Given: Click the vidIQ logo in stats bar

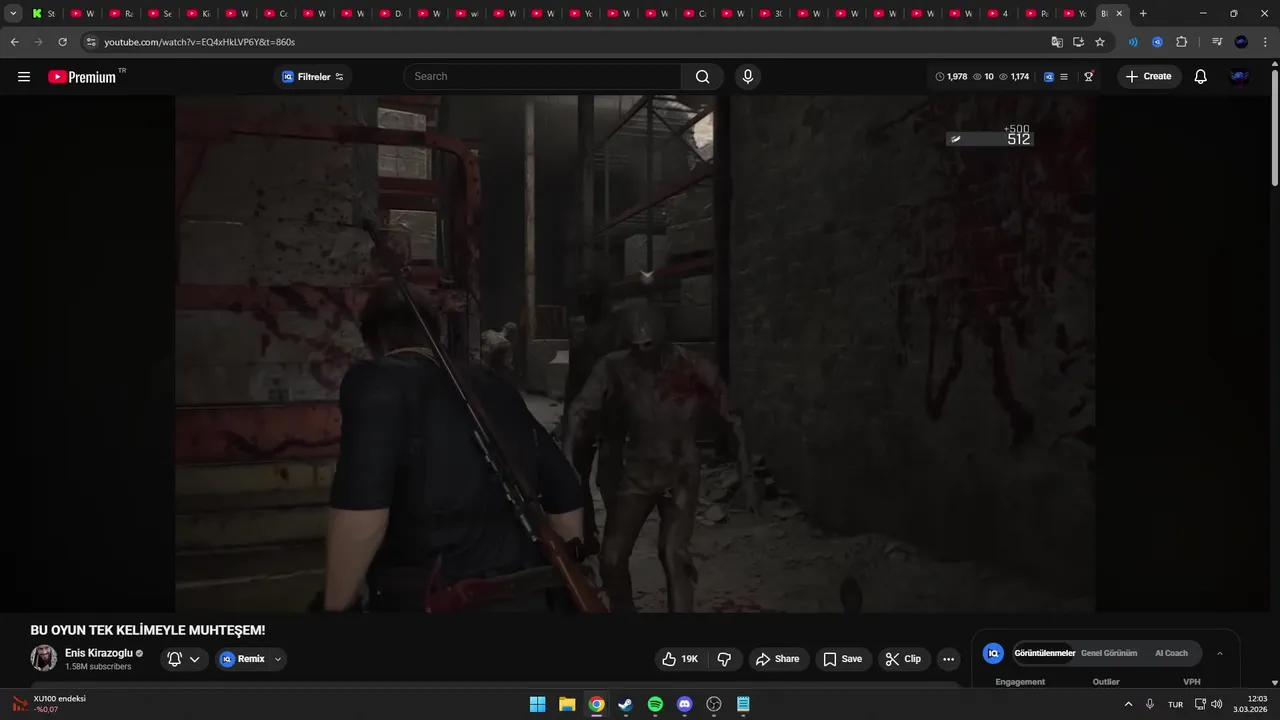Looking at the screenshot, I should point(1049,77).
